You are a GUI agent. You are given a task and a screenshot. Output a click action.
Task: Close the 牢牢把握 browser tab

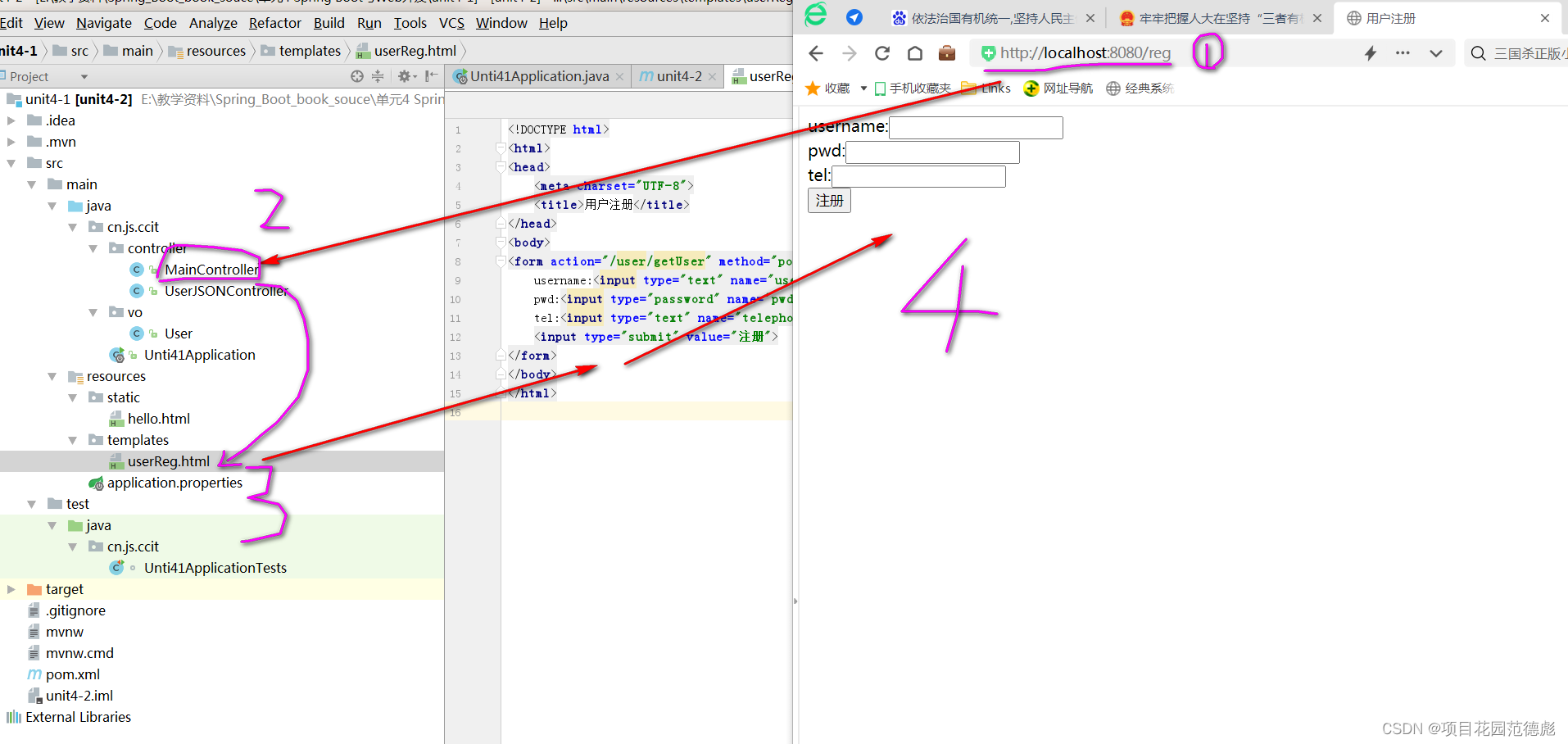click(x=1317, y=18)
